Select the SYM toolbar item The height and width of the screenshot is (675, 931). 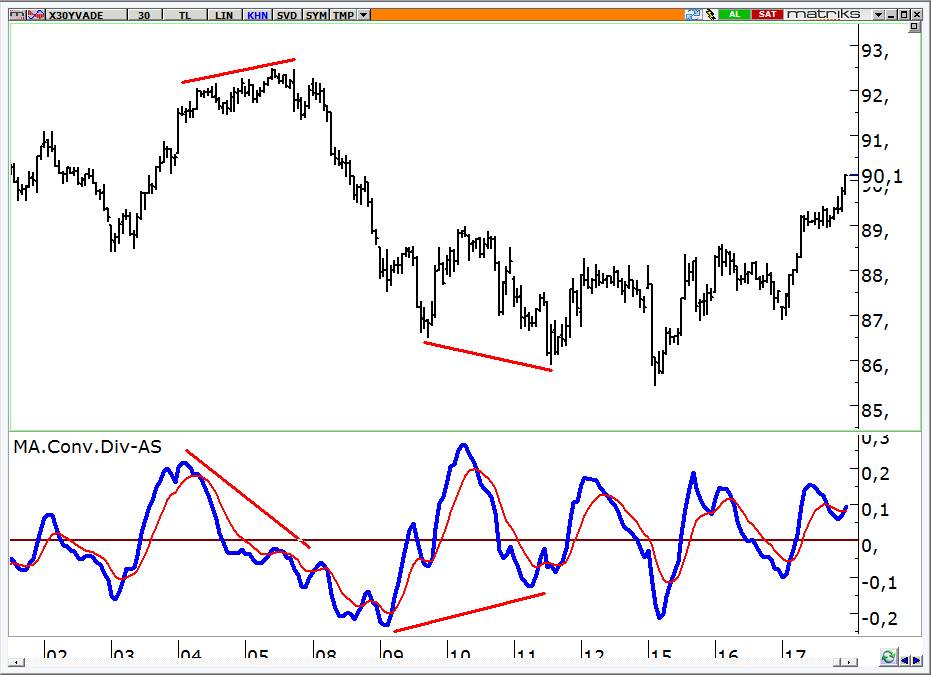click(316, 15)
